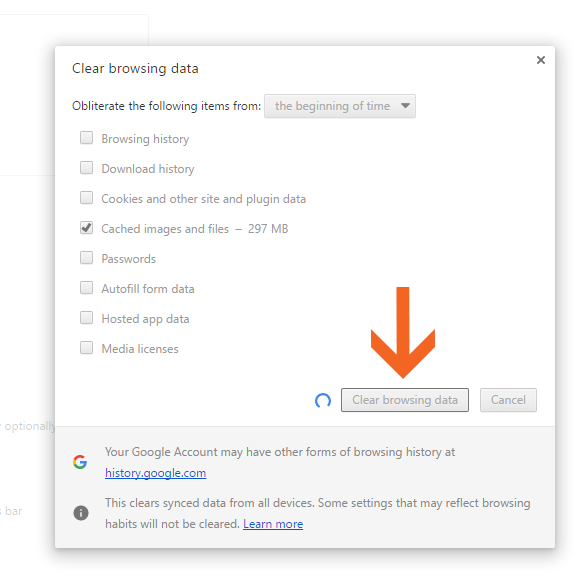
Task: Enable Autofill form data checkbox
Action: coord(86,288)
